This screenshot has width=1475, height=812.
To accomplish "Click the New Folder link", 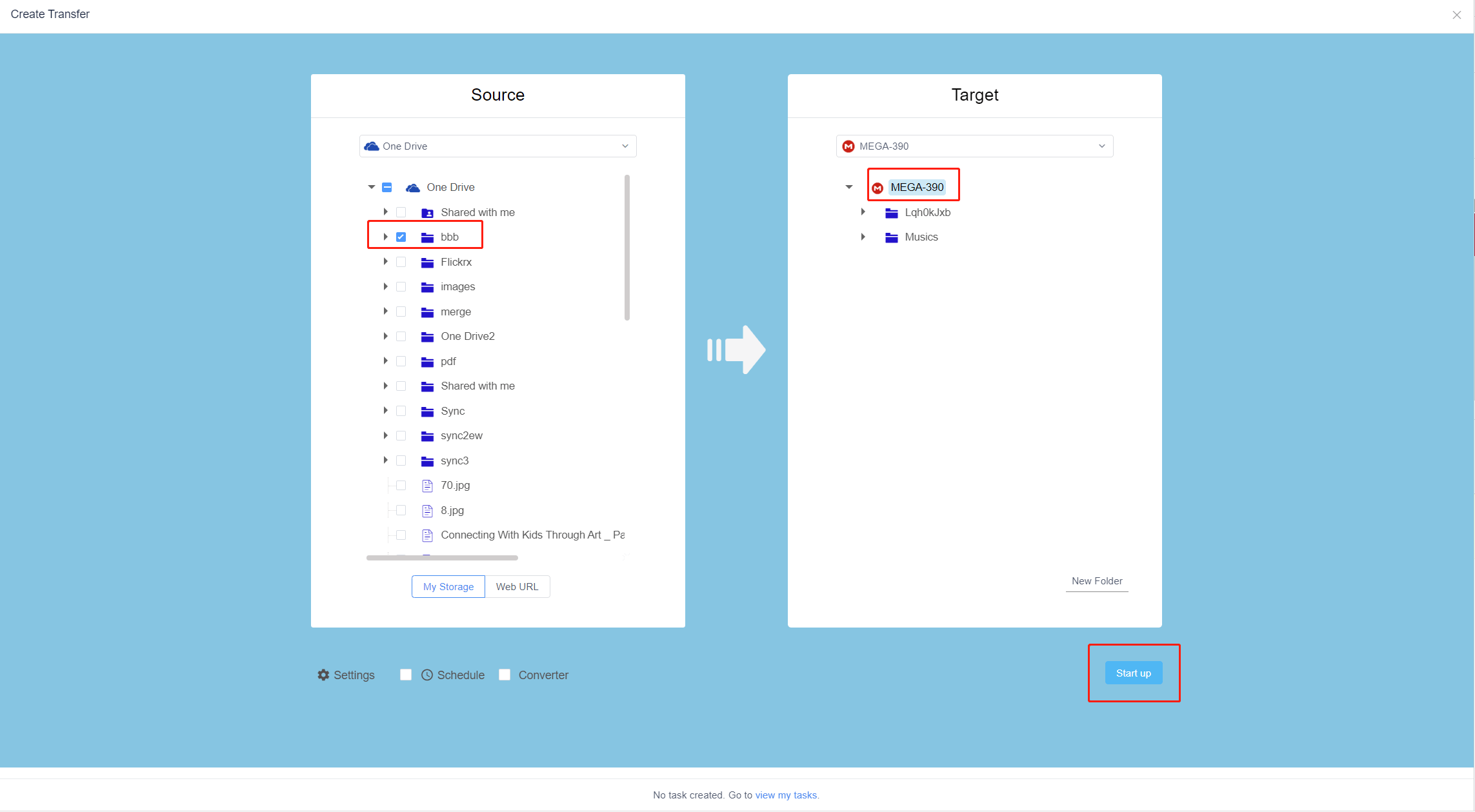I will (1096, 580).
